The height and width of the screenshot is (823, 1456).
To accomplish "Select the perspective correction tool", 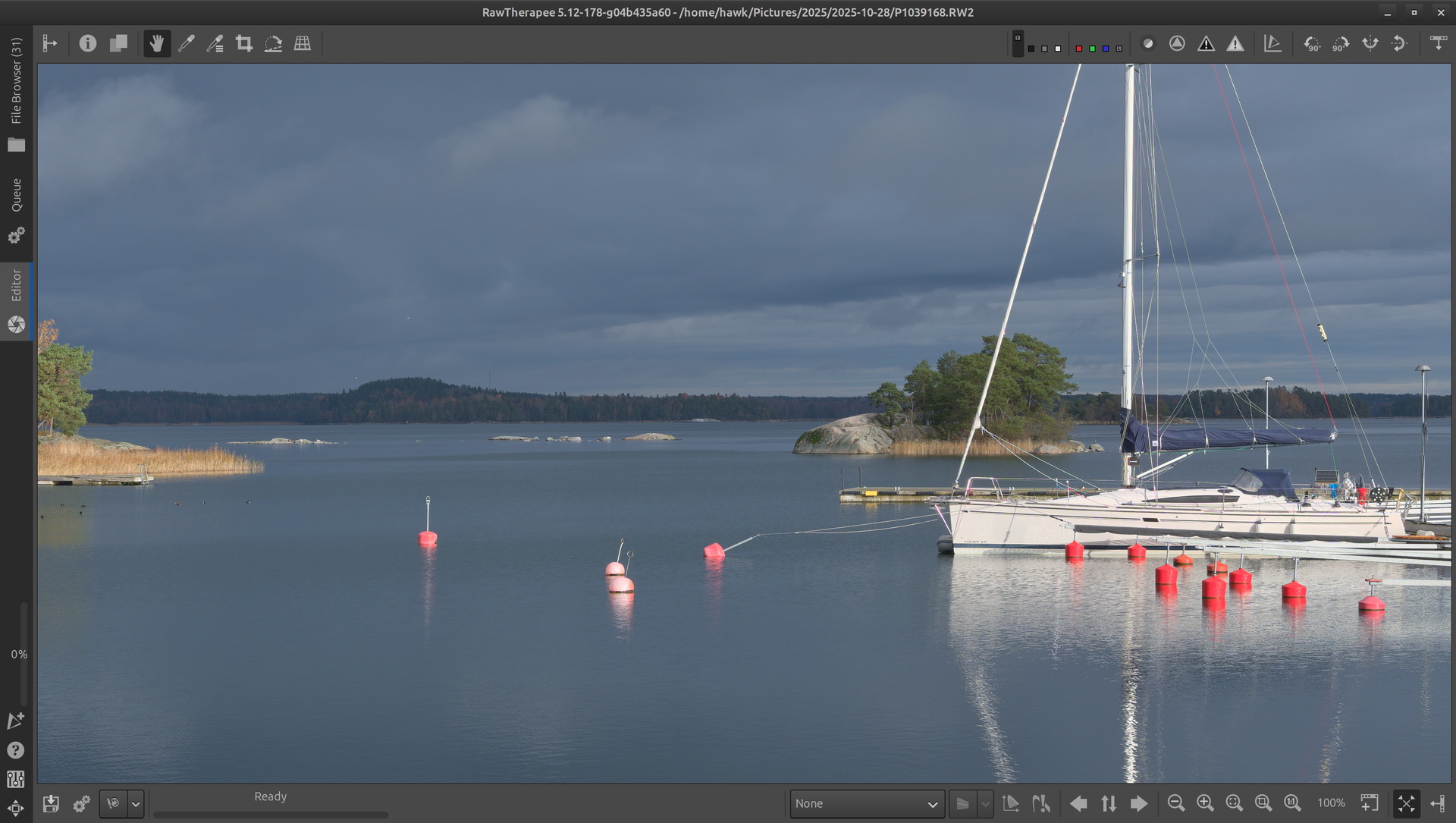I will [x=303, y=44].
